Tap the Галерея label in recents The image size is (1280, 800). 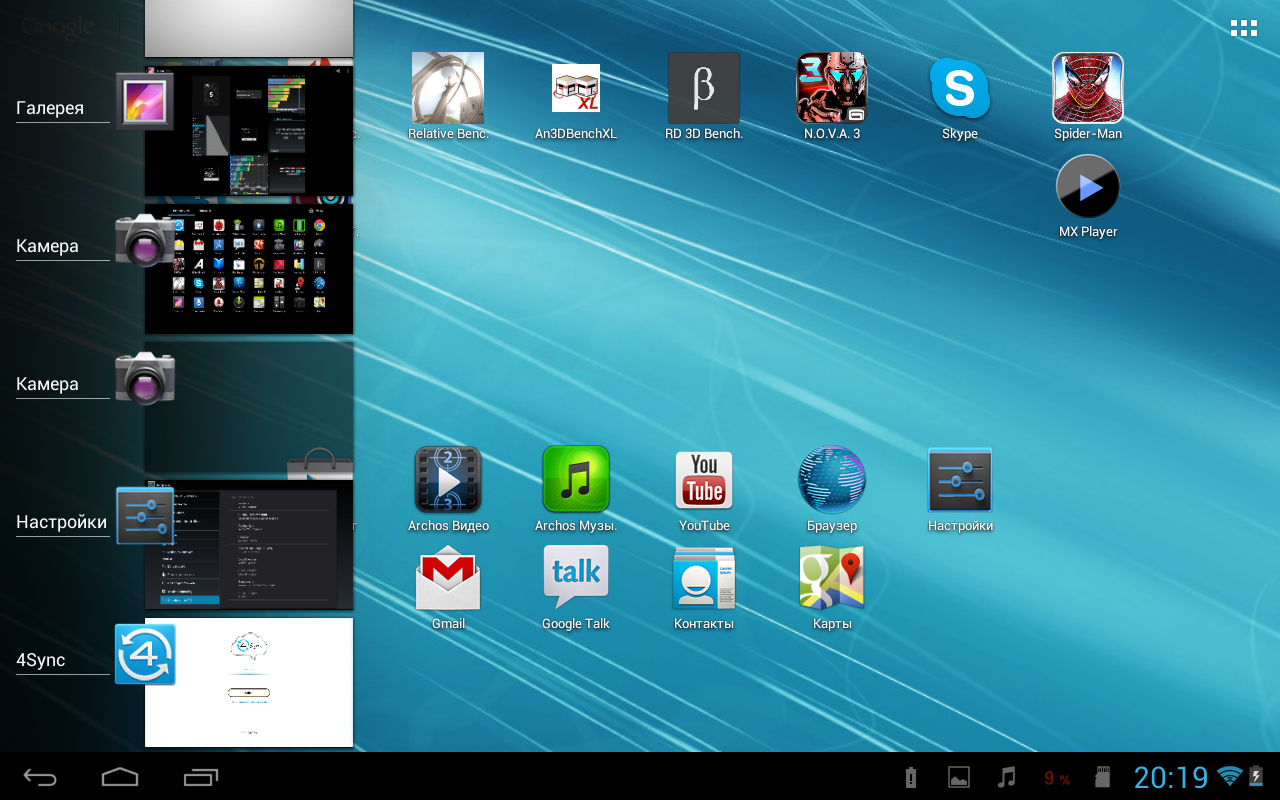click(50, 108)
